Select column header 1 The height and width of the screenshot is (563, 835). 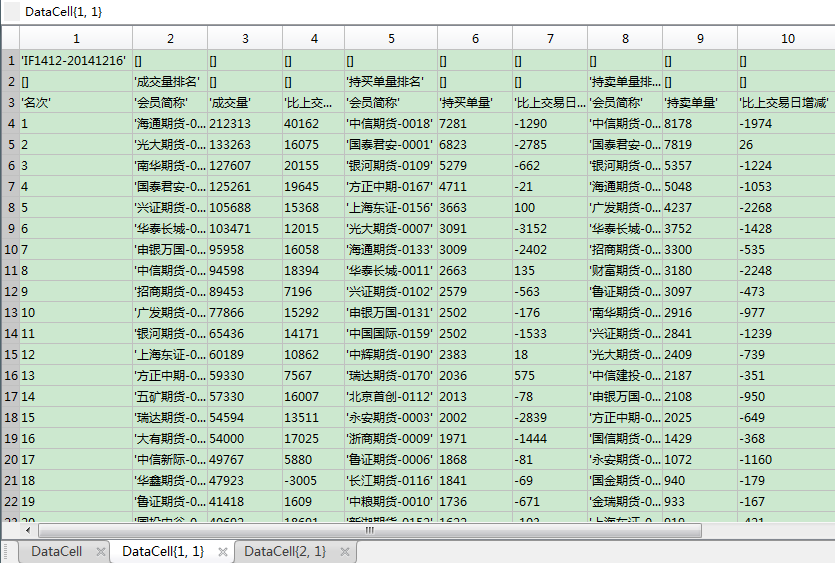(76, 39)
